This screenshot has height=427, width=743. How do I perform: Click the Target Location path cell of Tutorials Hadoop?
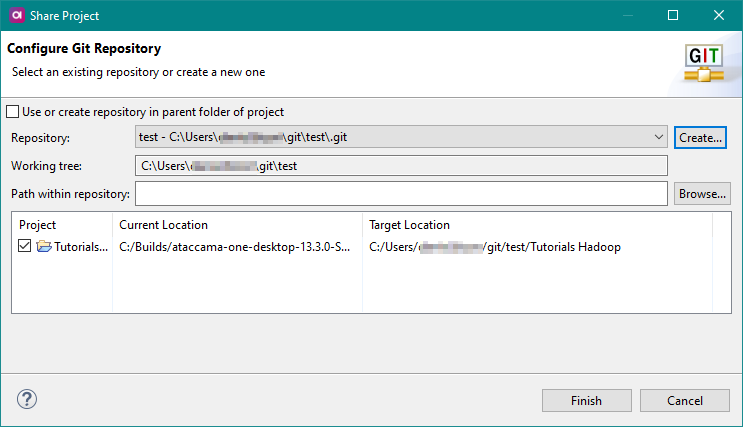[x=494, y=247]
